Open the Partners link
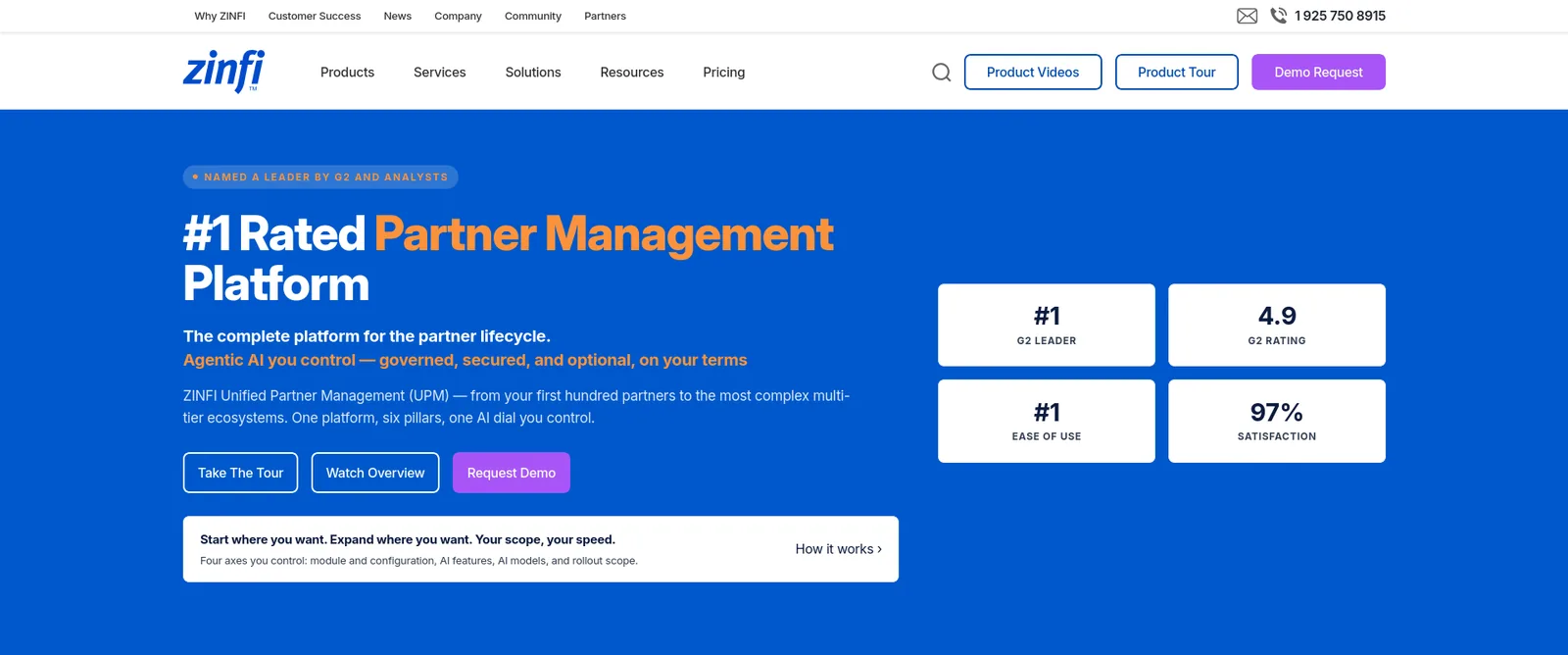The height and width of the screenshot is (655, 1568). click(606, 16)
